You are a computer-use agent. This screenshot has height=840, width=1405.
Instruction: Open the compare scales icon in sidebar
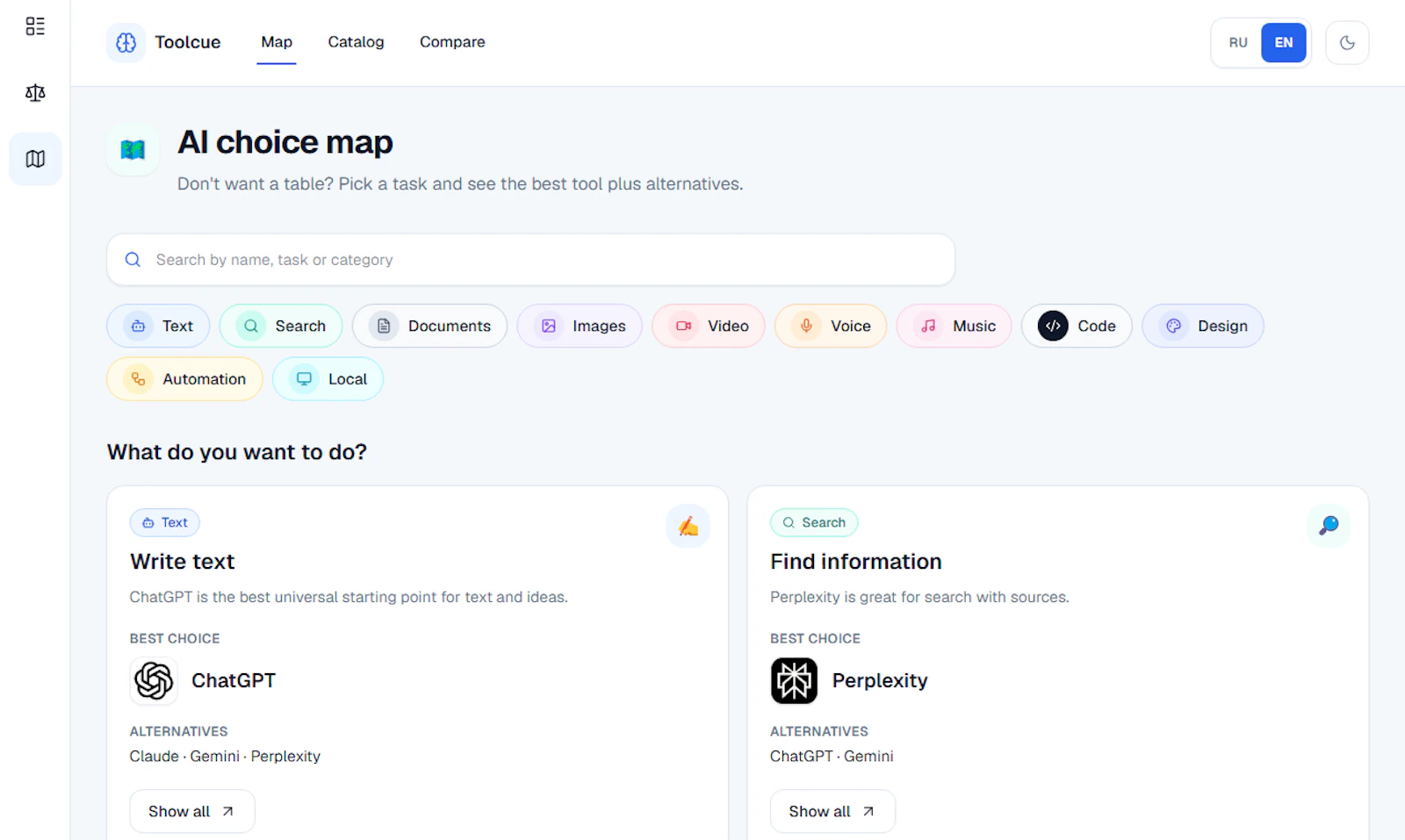[x=35, y=92]
